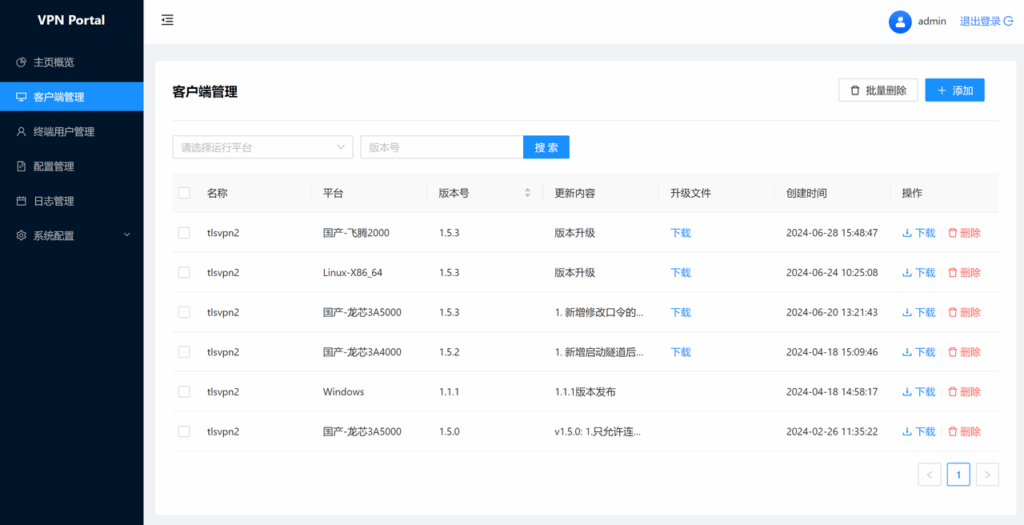Click the delete trash icon for the Linux-X86_64 row
Image resolution: width=1024 pixels, height=525 pixels.
click(953, 273)
